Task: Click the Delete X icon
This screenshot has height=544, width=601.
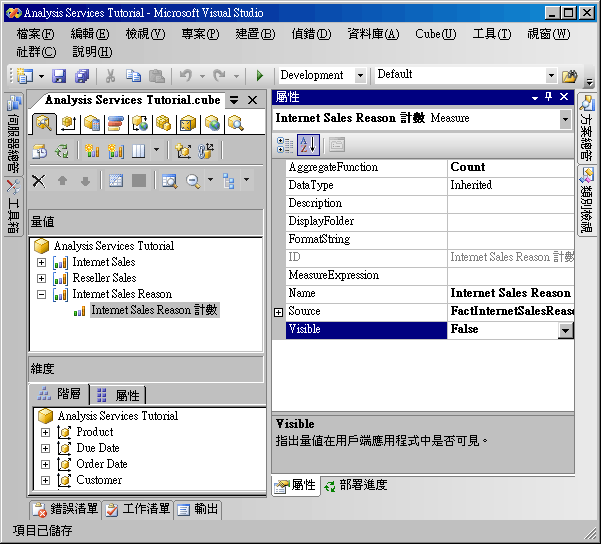Action: pyautogui.click(x=39, y=181)
